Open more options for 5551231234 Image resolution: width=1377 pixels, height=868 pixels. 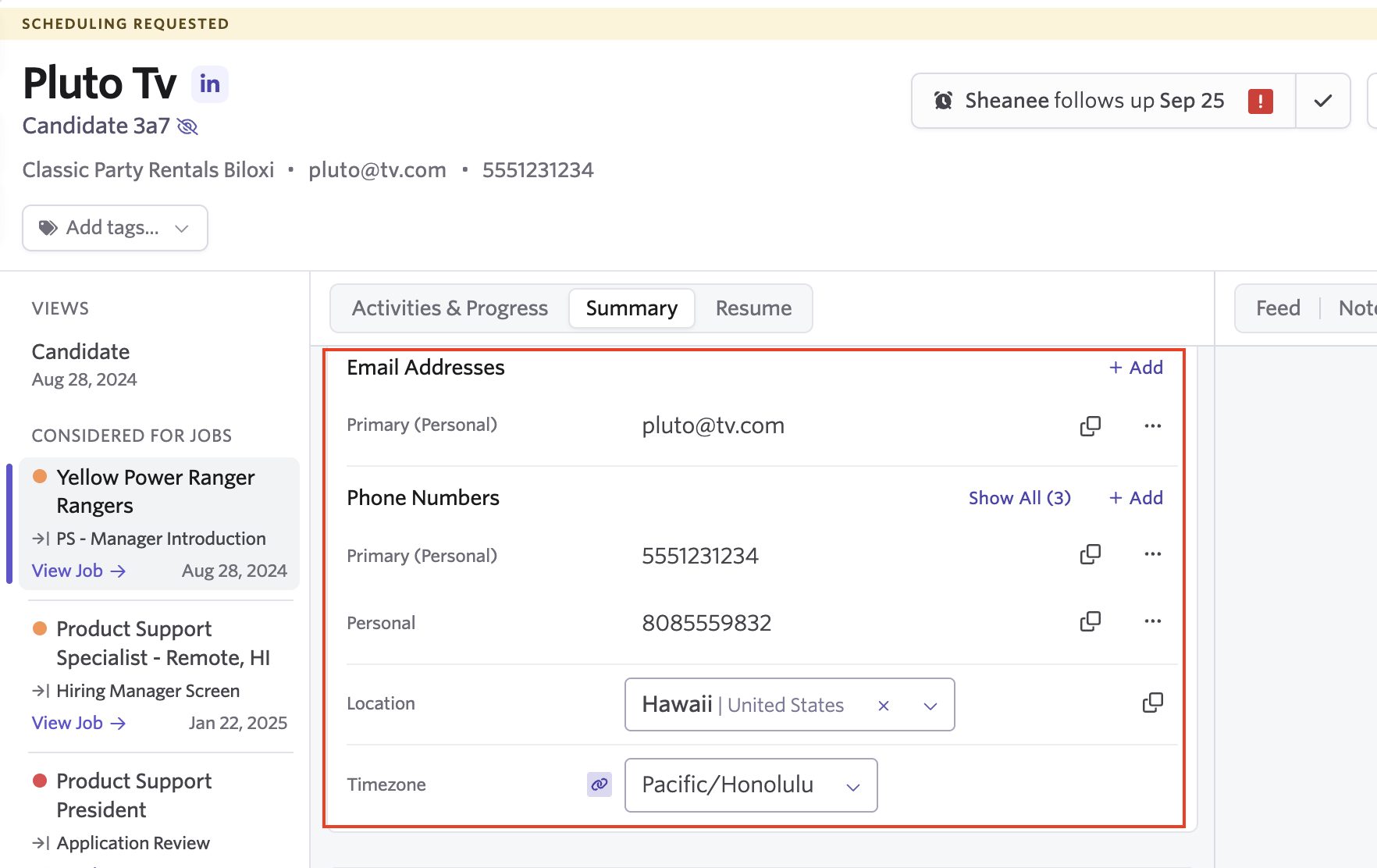(x=1153, y=554)
